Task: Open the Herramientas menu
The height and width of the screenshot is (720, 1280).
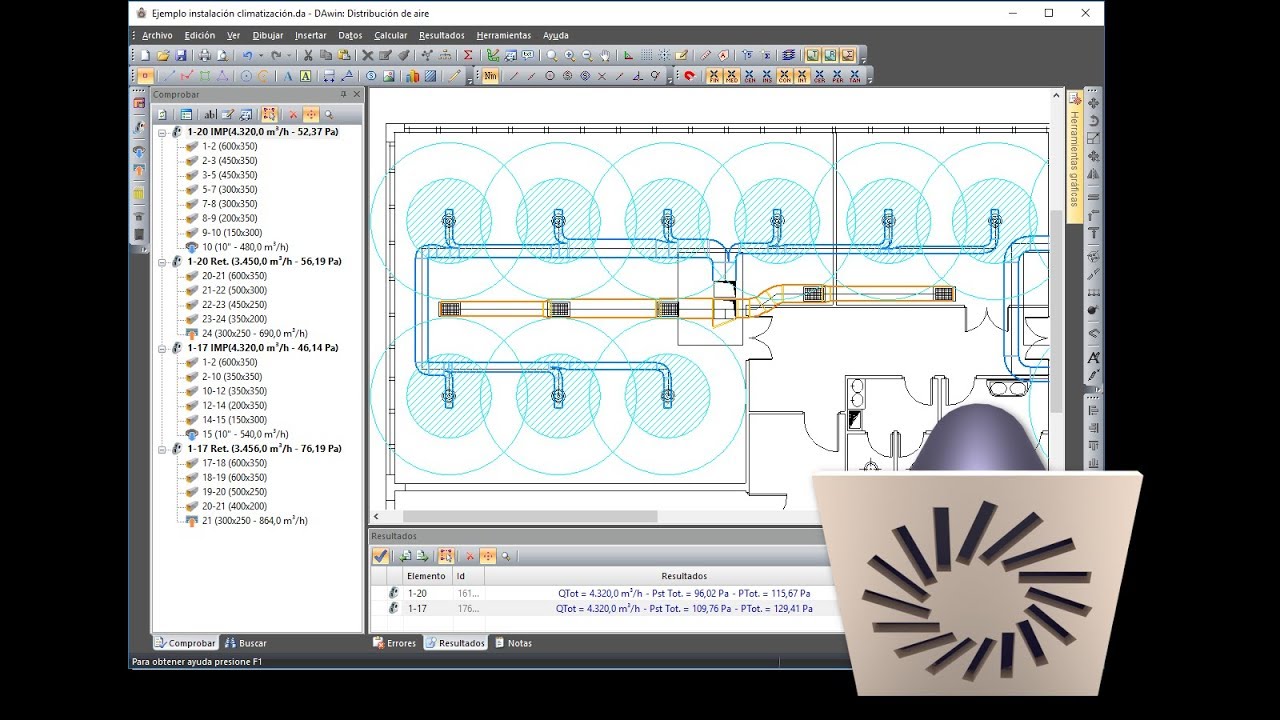Action: [x=504, y=35]
